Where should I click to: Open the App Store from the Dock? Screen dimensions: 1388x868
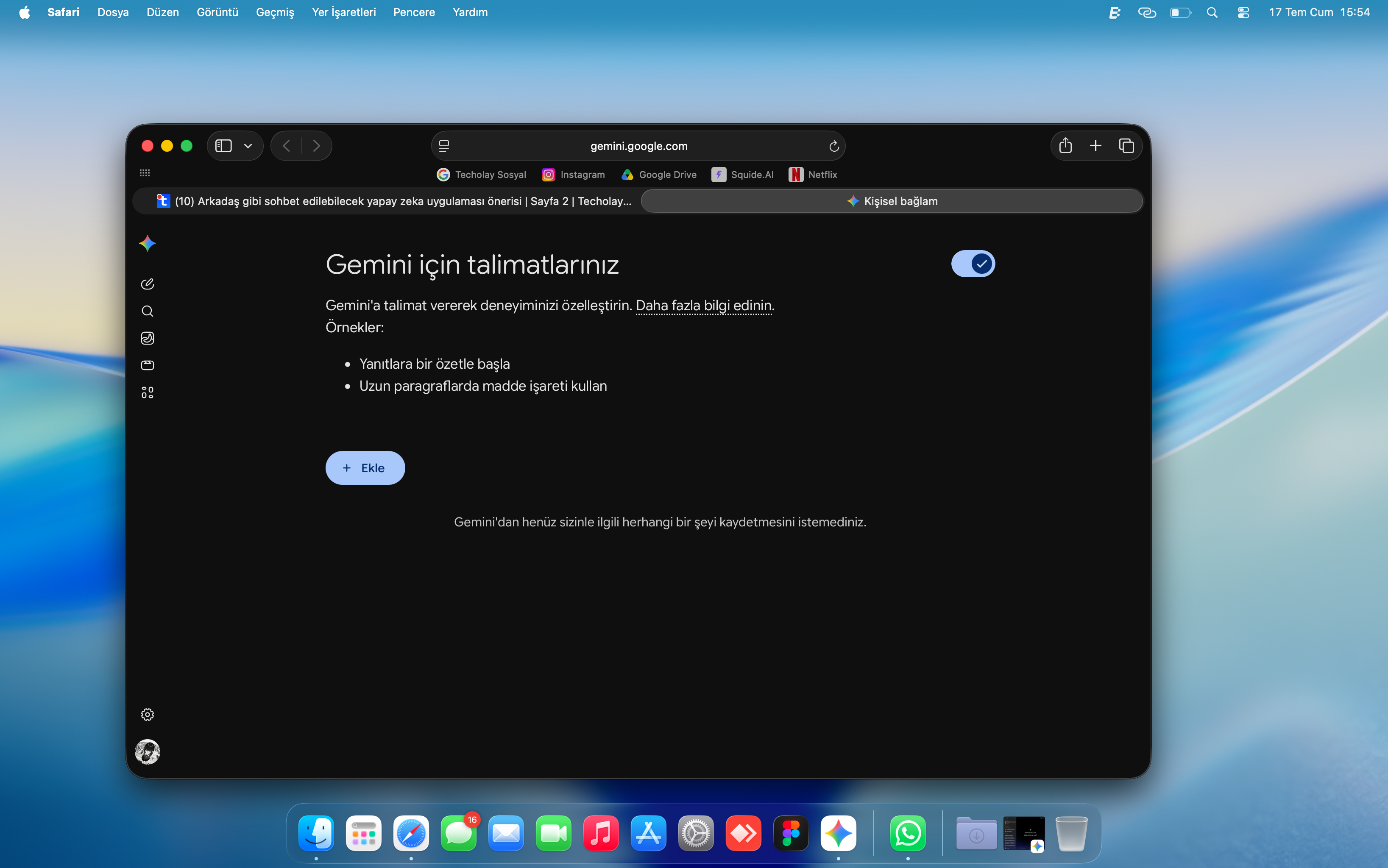pos(648,833)
